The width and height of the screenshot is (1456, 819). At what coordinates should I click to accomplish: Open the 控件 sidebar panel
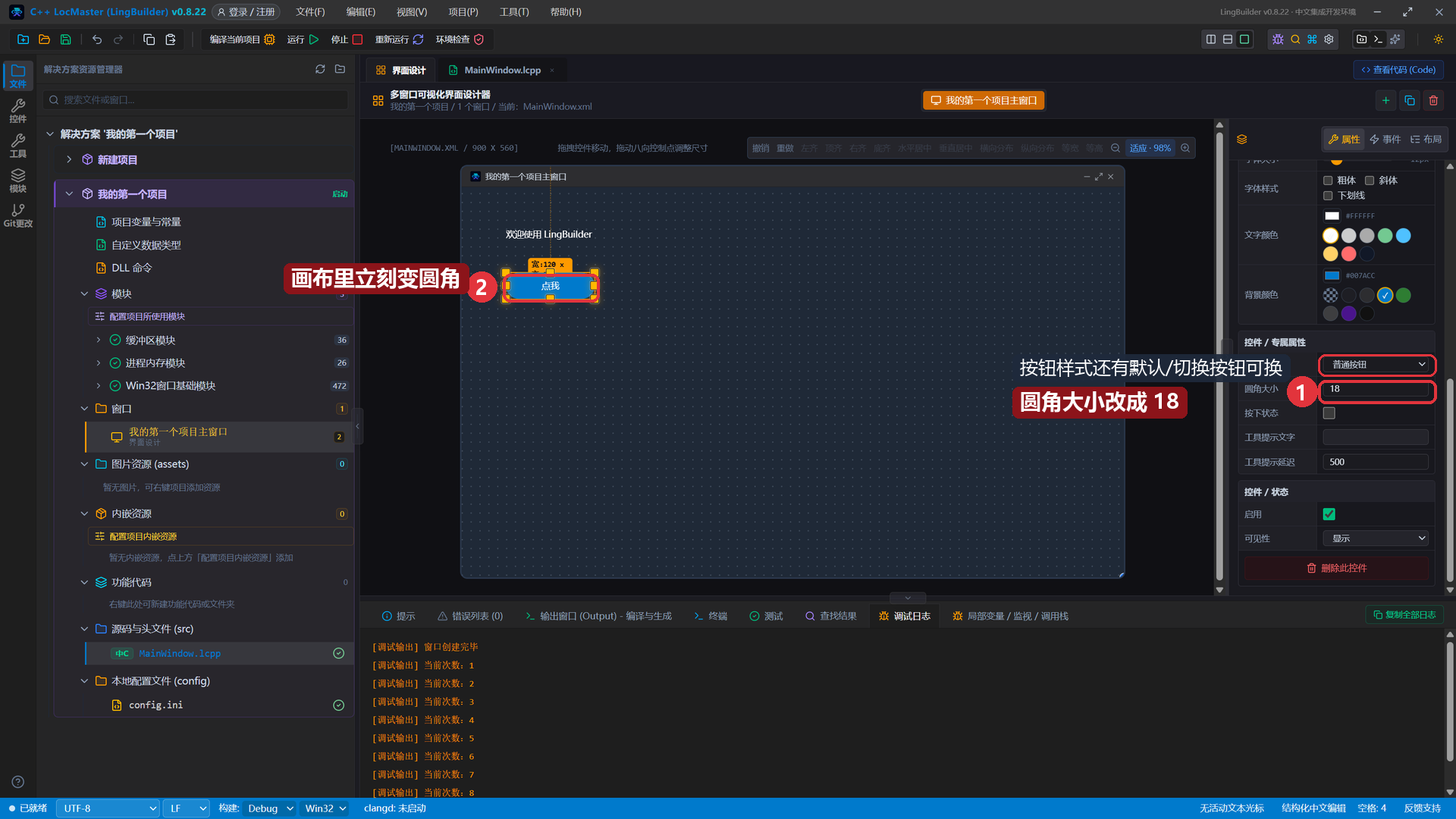coord(18,111)
